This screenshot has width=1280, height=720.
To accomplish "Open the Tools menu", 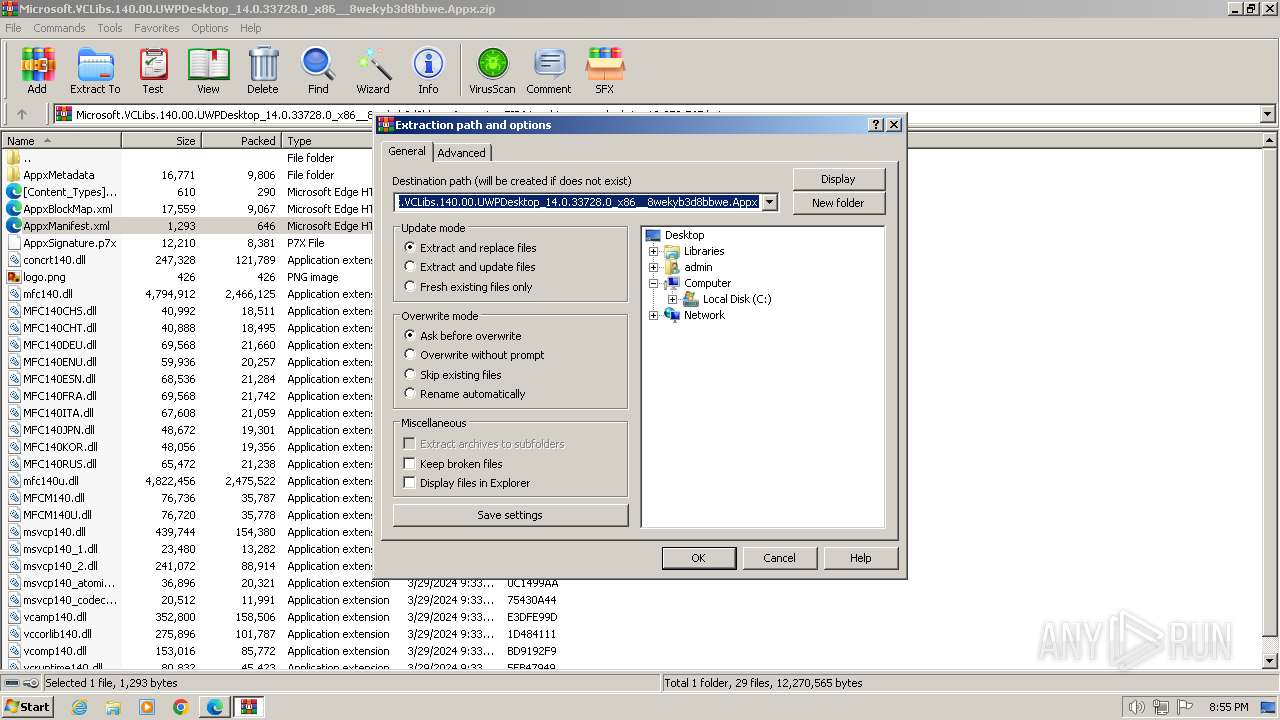I will click(x=110, y=28).
